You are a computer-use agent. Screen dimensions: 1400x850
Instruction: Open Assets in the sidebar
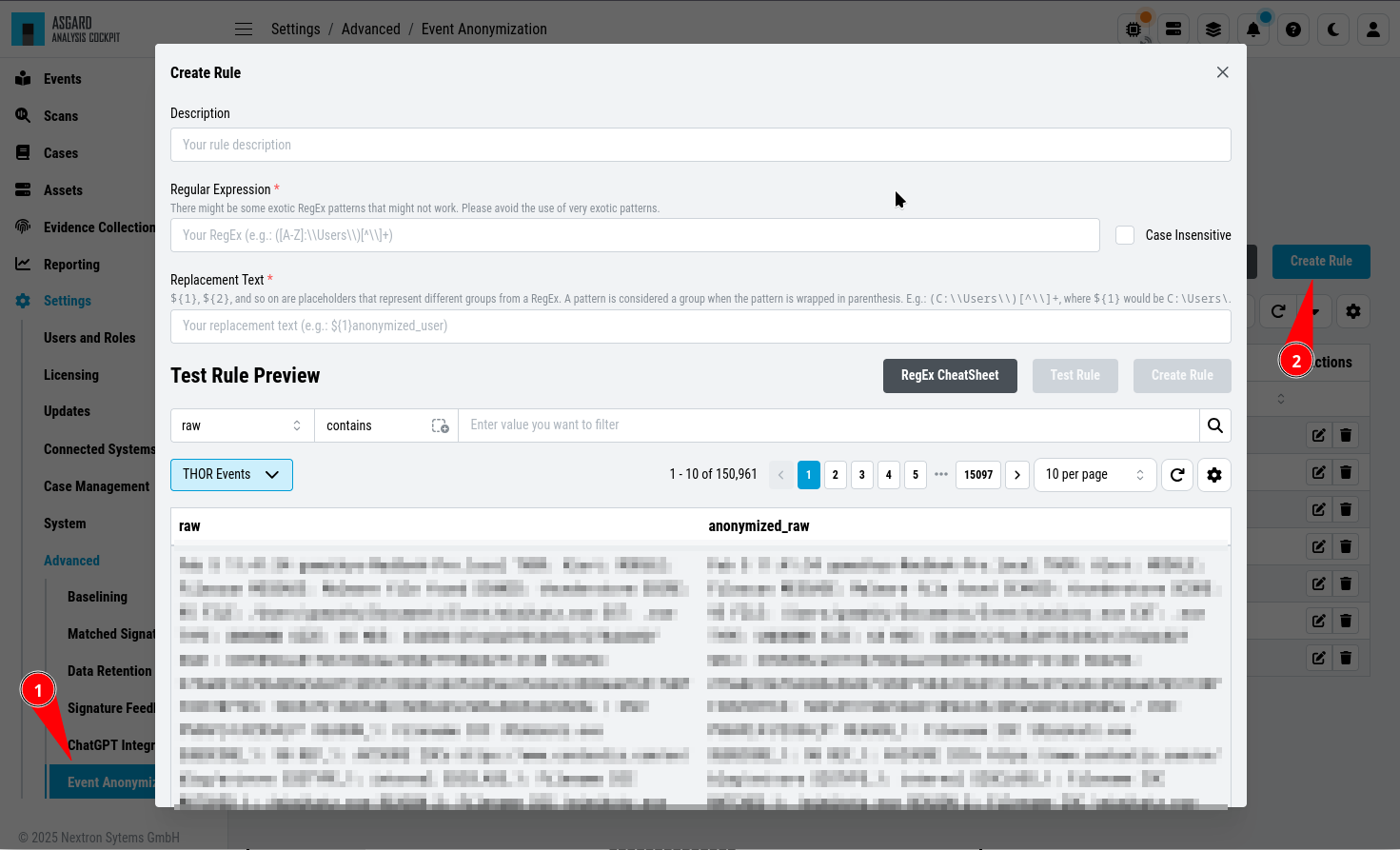click(63, 190)
